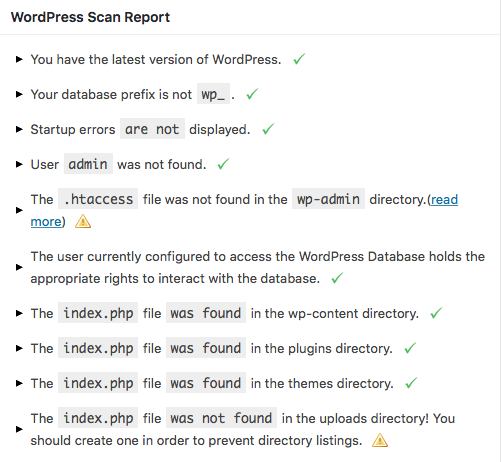Expand the Startup errors item
Screen dimensions: 501x462
19,129
